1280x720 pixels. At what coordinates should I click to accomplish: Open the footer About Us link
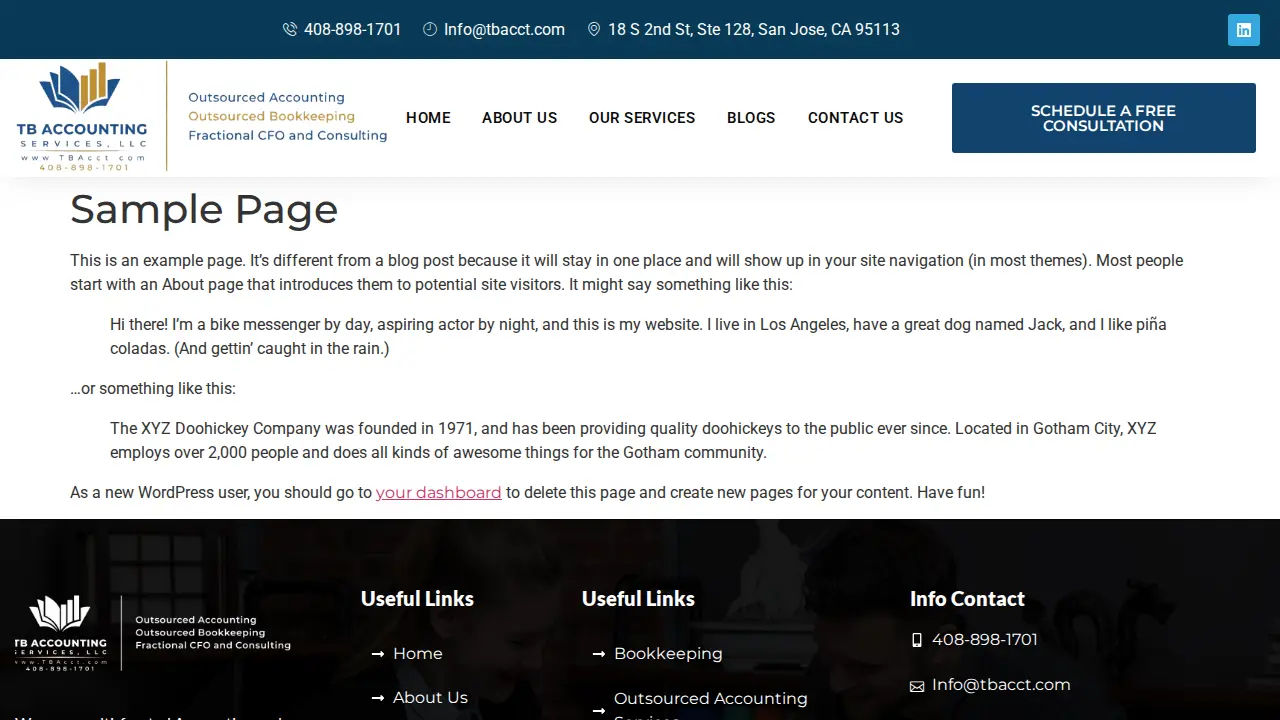coord(430,698)
